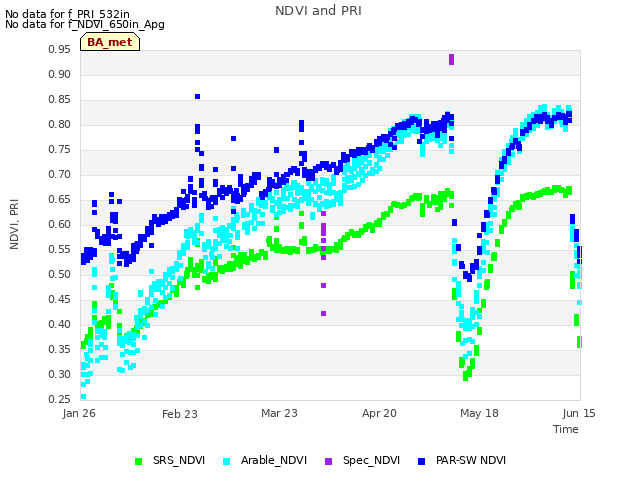
Task: Click the blue PAR-SW NDVI legend swatch
Action: 422,461
